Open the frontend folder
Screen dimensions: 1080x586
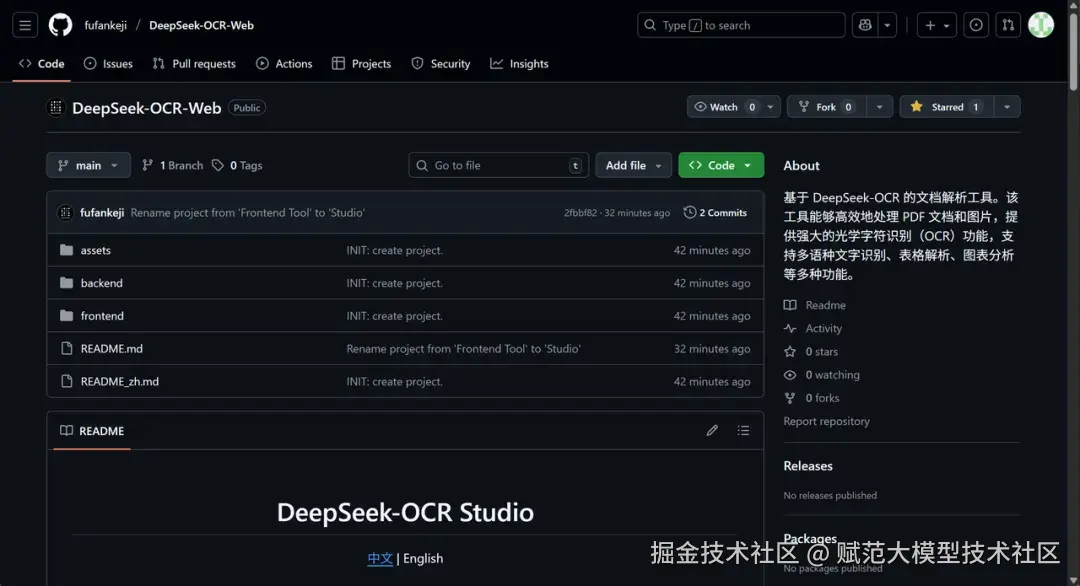coord(102,315)
